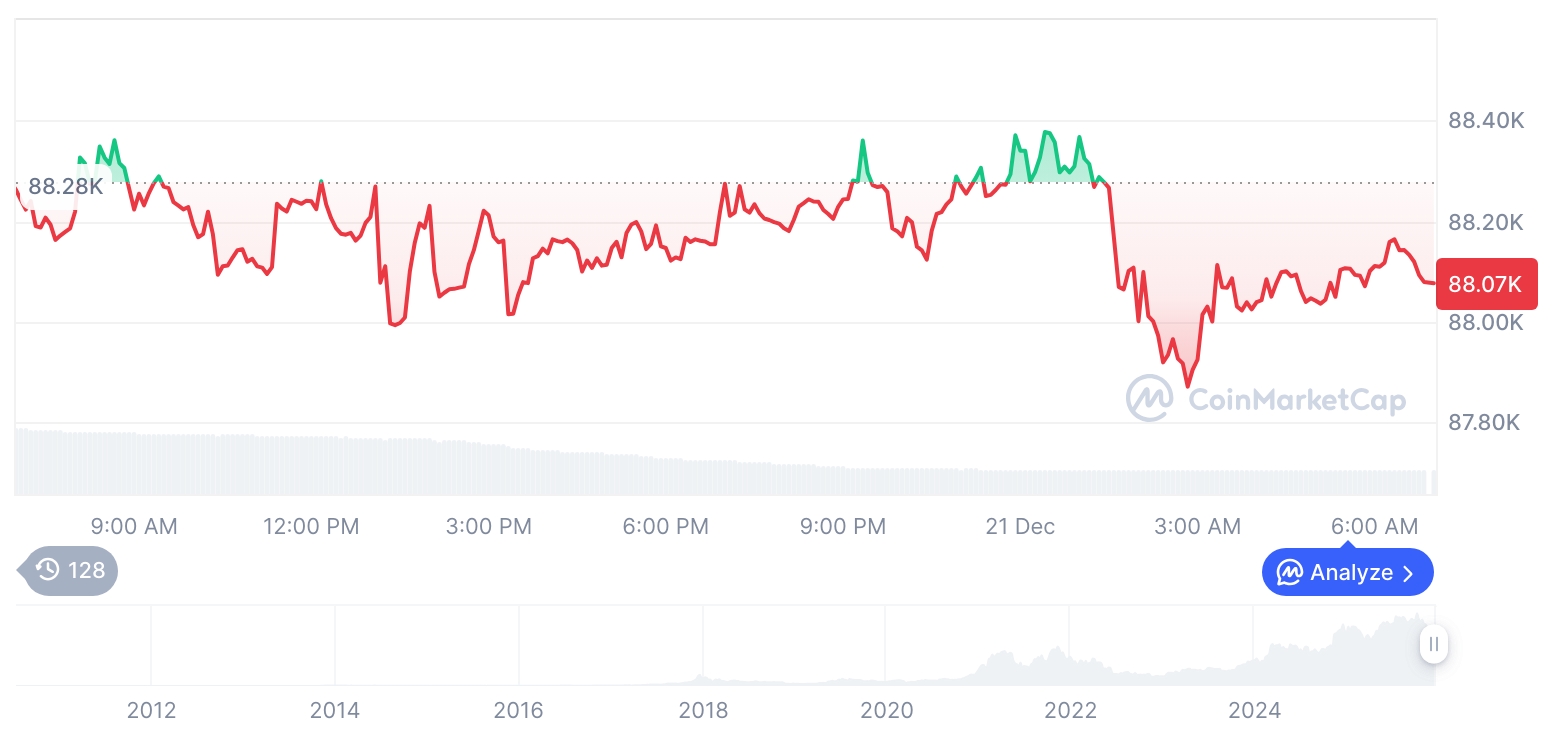Click the 3:00 AM time axis label
1566x732 pixels.
[x=1197, y=526]
